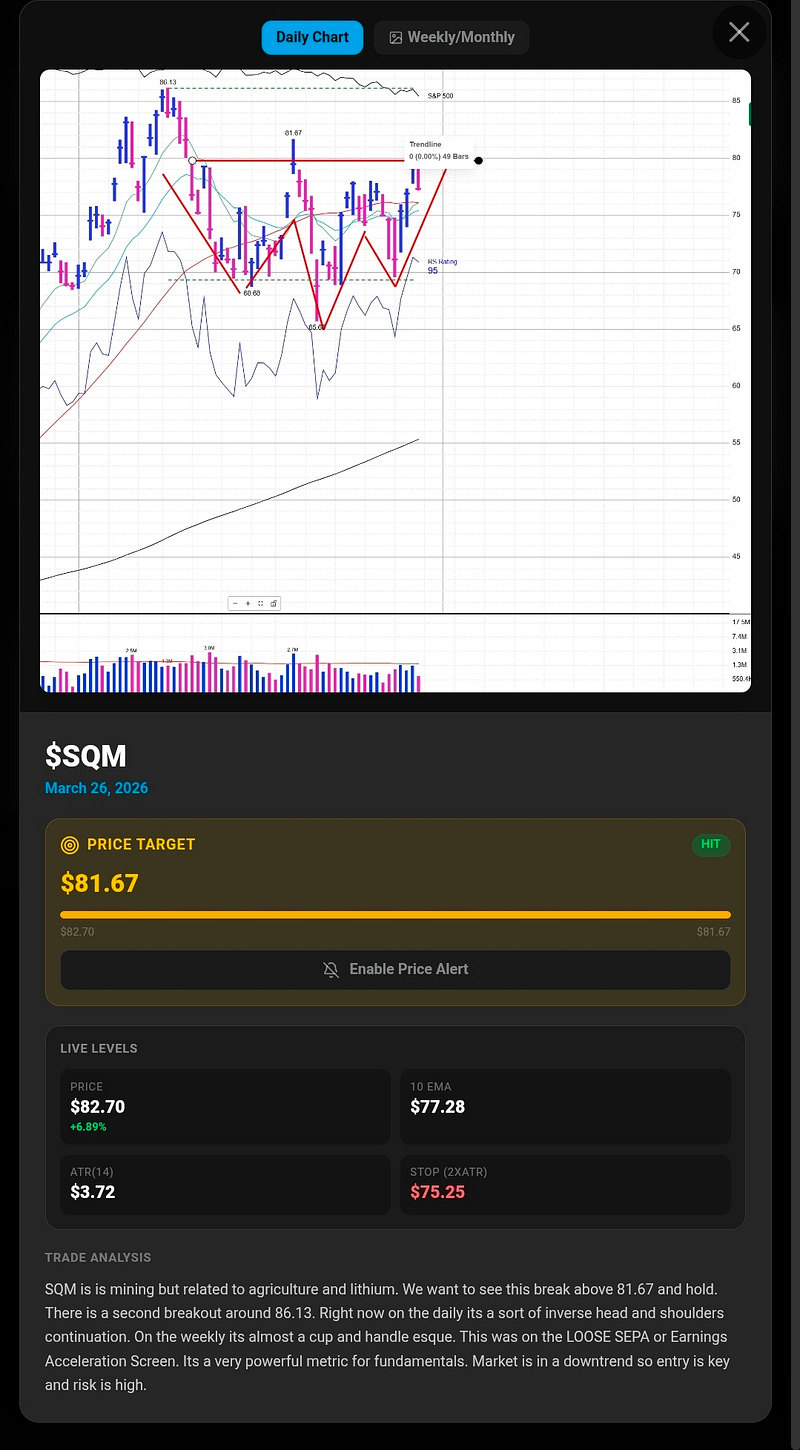The image size is (800, 1450).
Task: Click the $82.70 label under progress bar
Action: point(77,932)
